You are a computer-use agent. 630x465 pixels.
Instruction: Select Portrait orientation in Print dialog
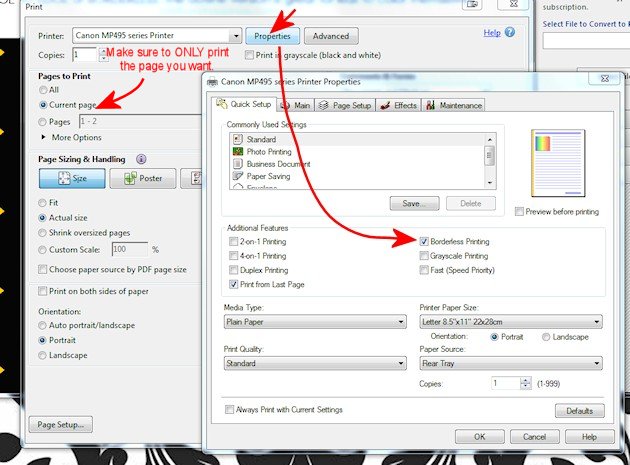42,340
